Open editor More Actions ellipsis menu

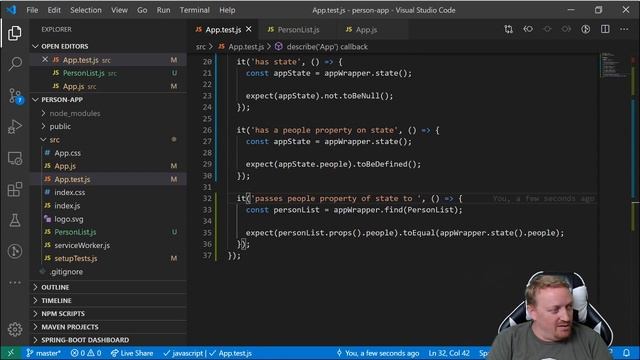pos(624,29)
